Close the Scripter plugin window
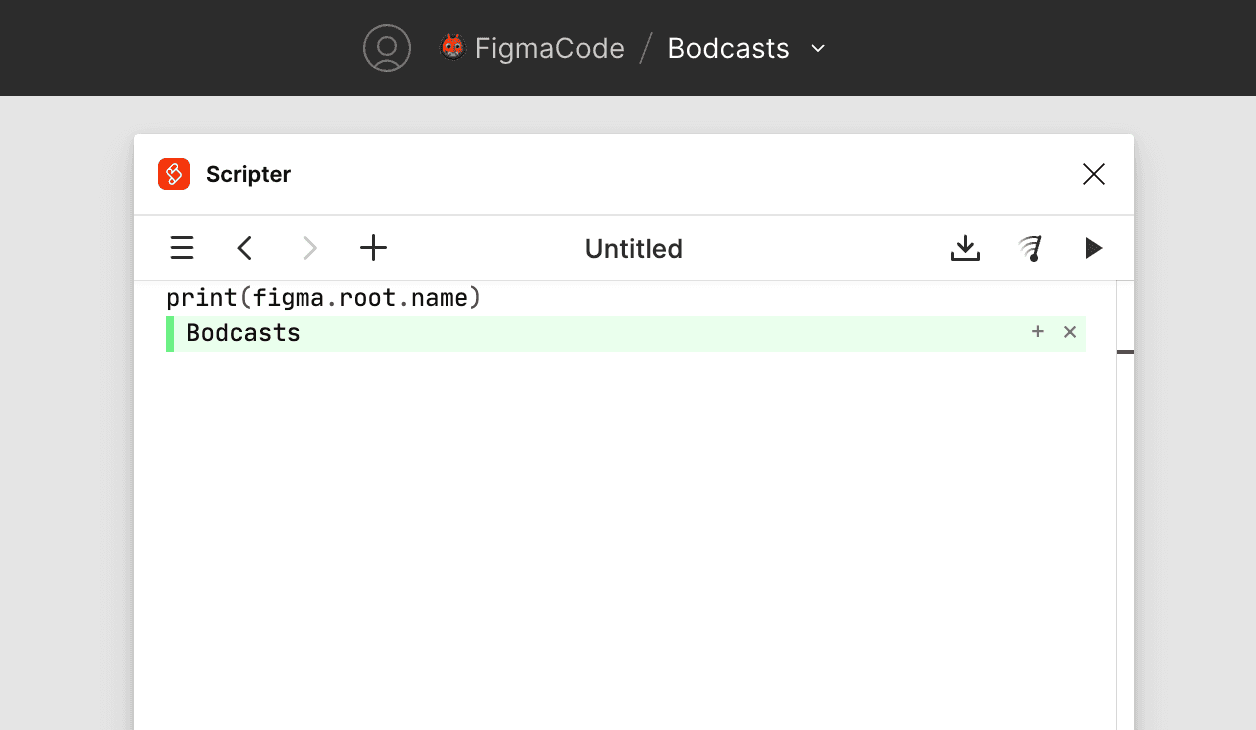Screen dimensions: 1256x730 coord(1094,174)
